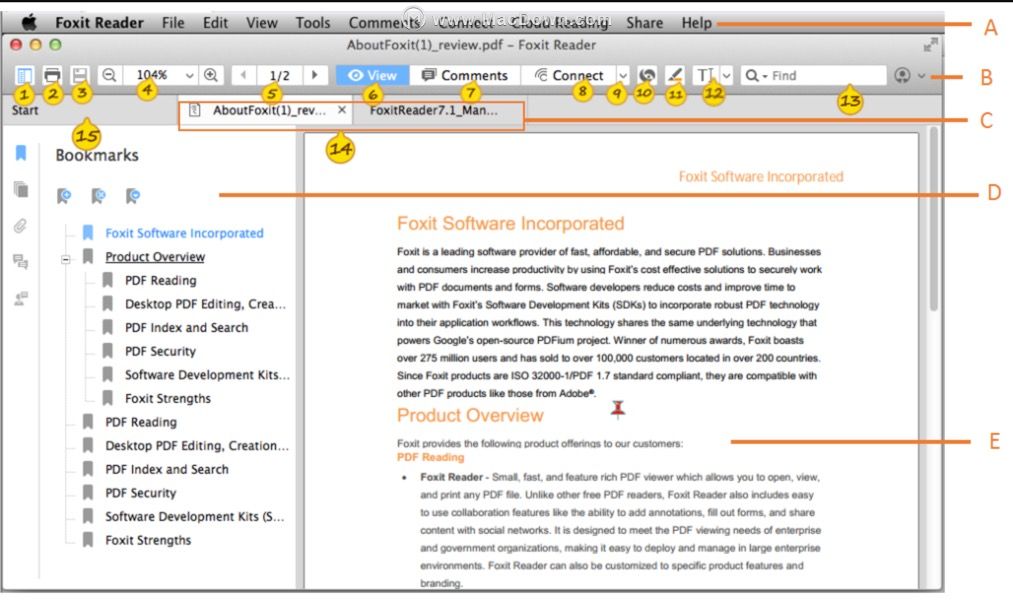Open the Signatures panel sidebar icon
The height and width of the screenshot is (600, 1013).
21,298
